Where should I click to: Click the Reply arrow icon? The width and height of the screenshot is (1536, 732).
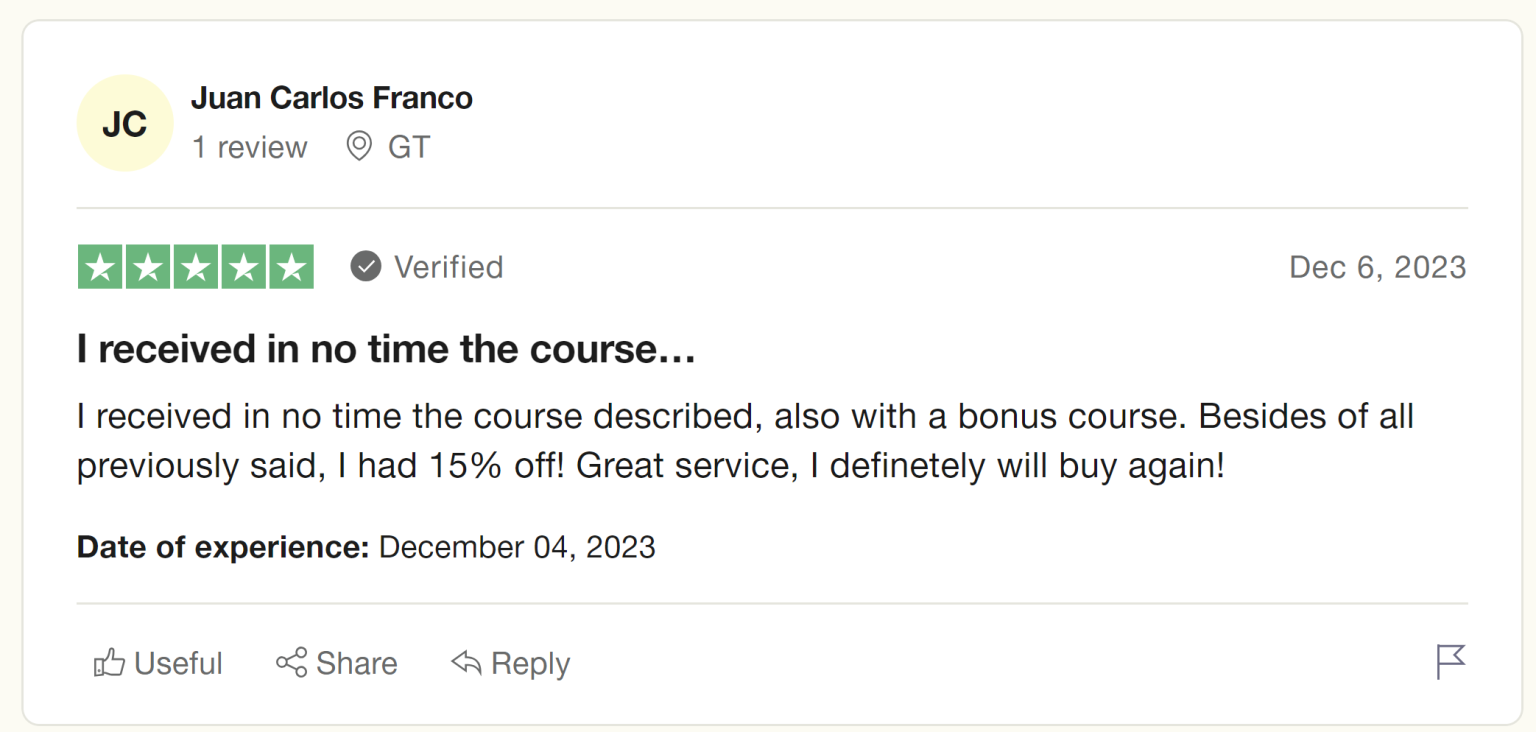(x=465, y=662)
